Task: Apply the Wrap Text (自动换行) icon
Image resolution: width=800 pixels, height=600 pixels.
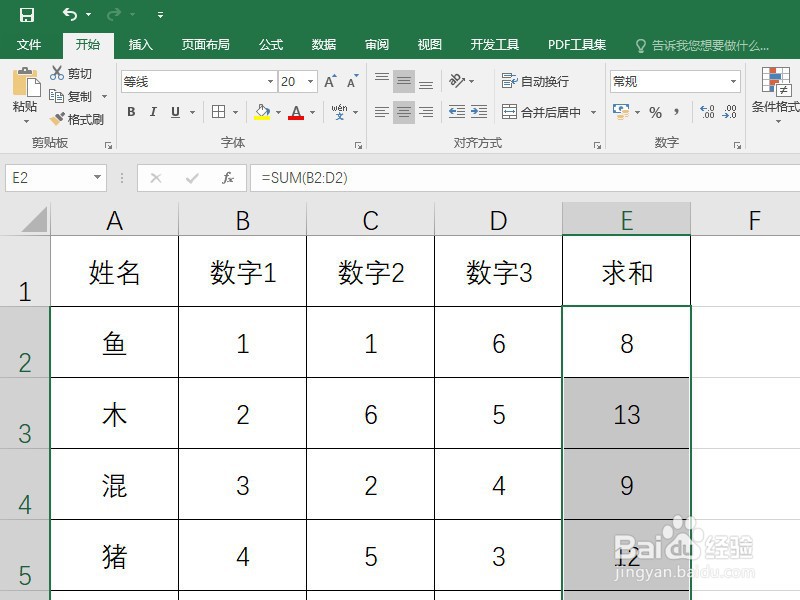Action: (510, 81)
